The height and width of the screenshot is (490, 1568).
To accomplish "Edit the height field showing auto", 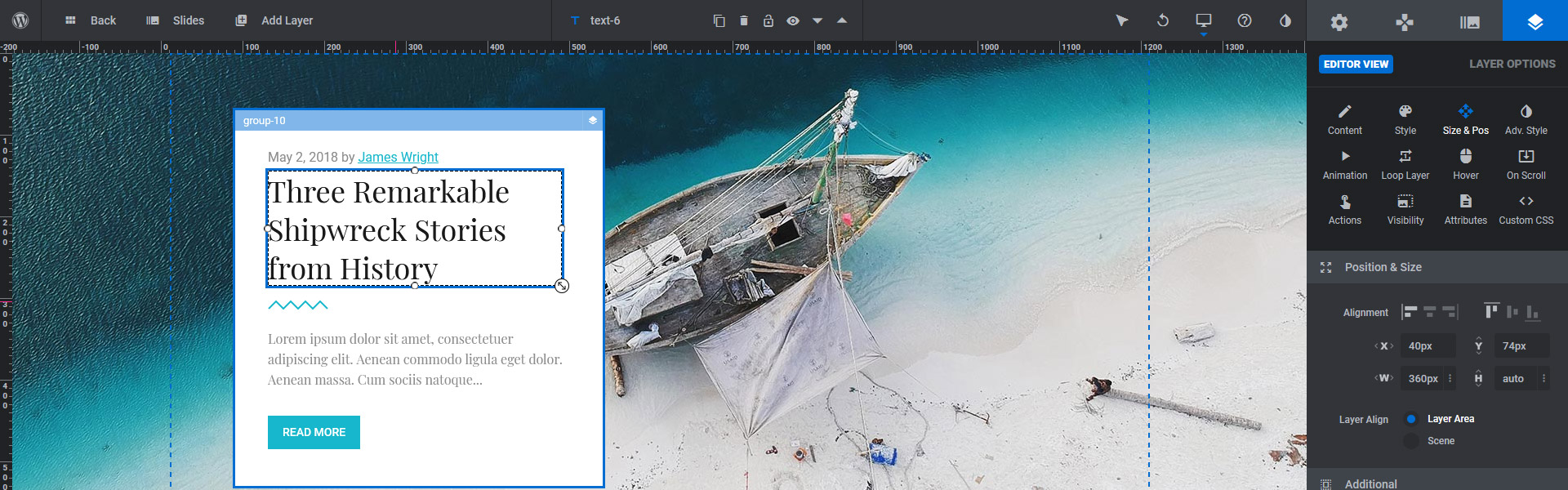I will (x=1517, y=379).
